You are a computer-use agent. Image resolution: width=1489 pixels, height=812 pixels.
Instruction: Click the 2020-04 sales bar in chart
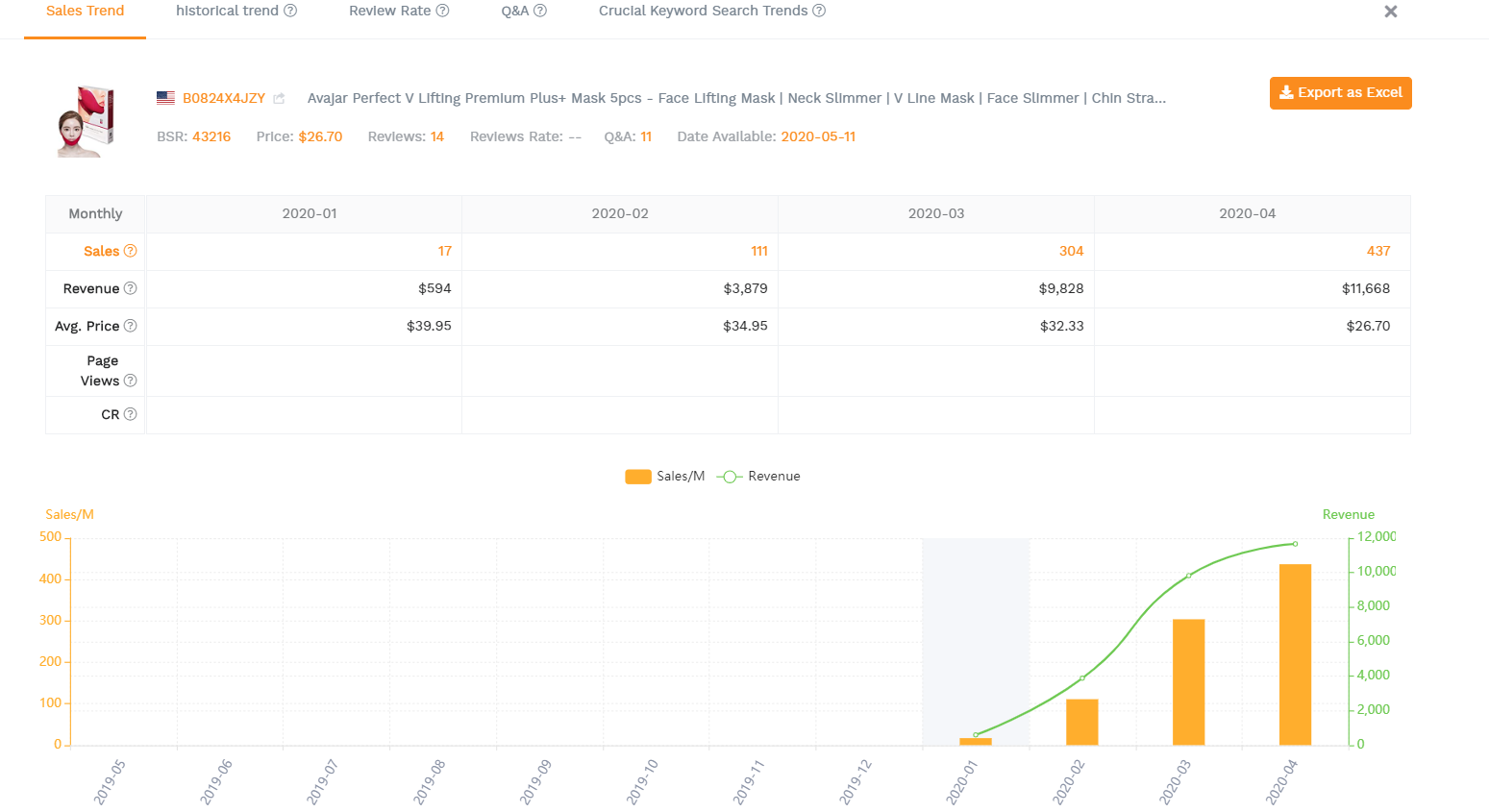click(1295, 653)
